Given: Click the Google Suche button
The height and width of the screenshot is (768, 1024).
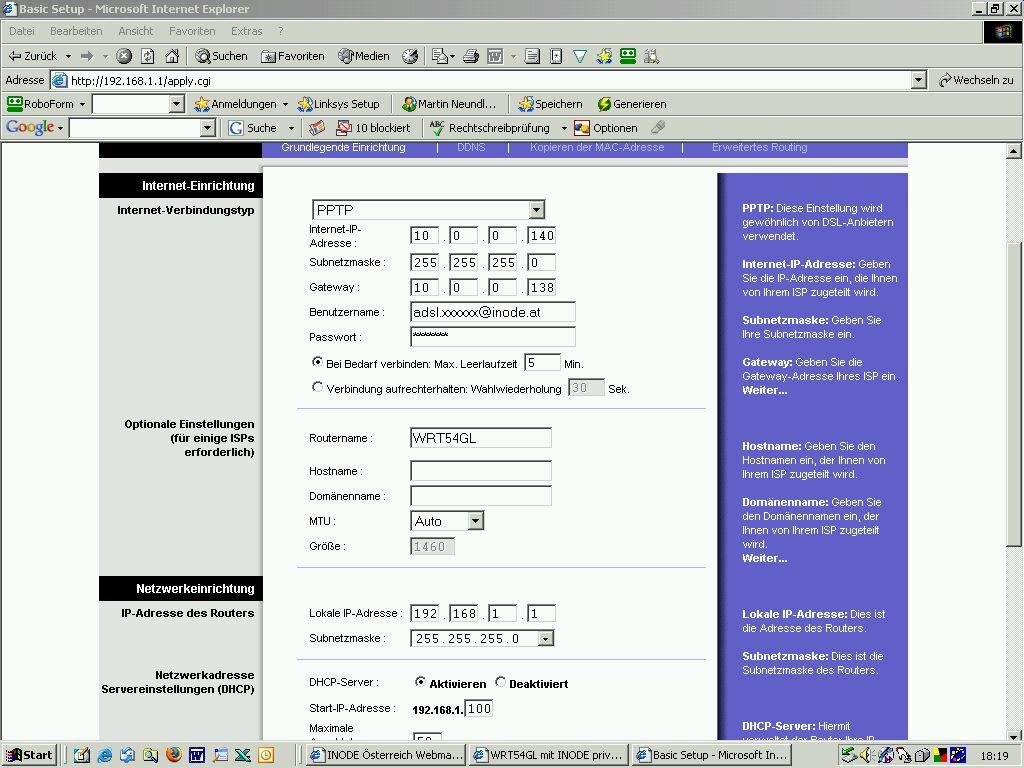Looking at the screenshot, I should point(253,128).
